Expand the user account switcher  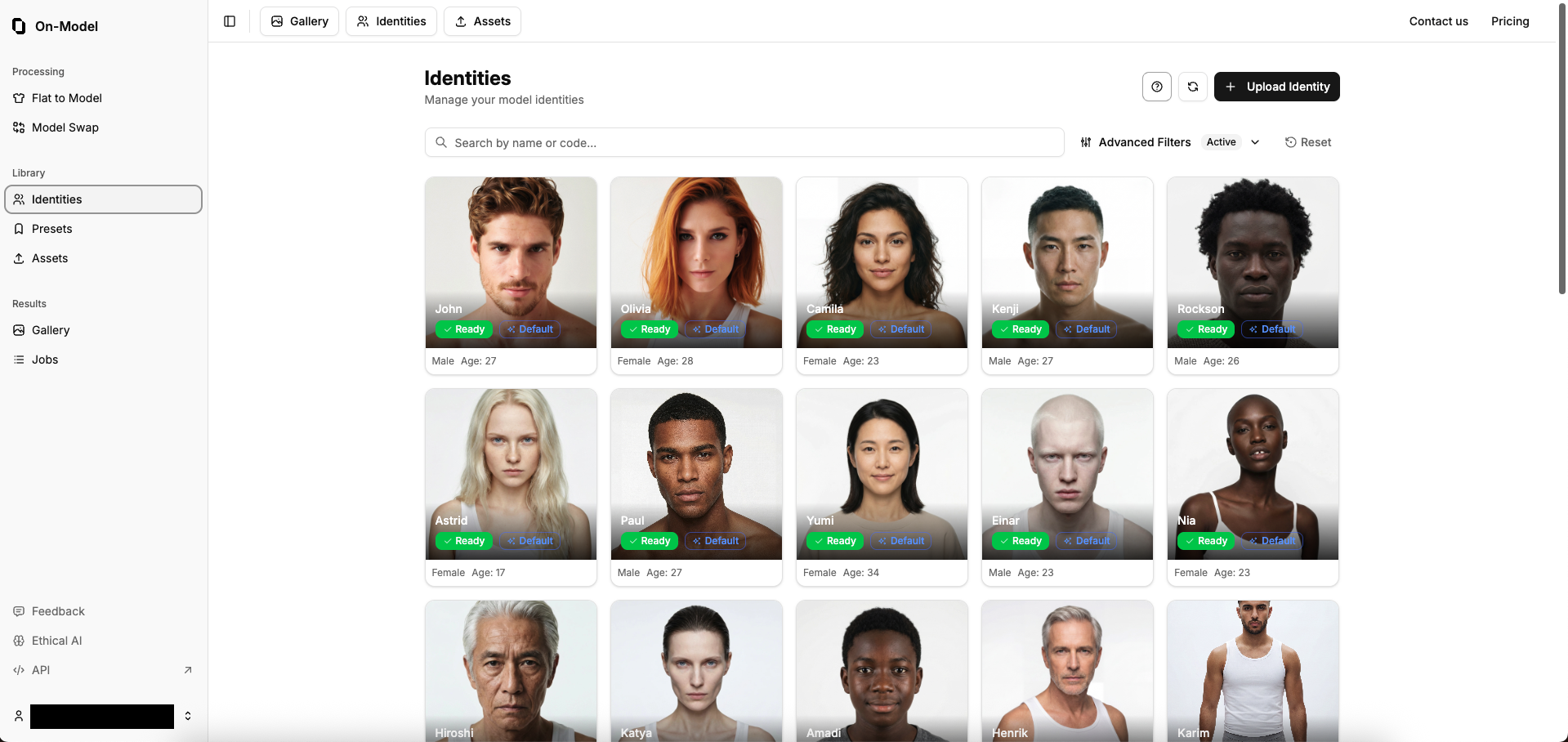point(188,716)
